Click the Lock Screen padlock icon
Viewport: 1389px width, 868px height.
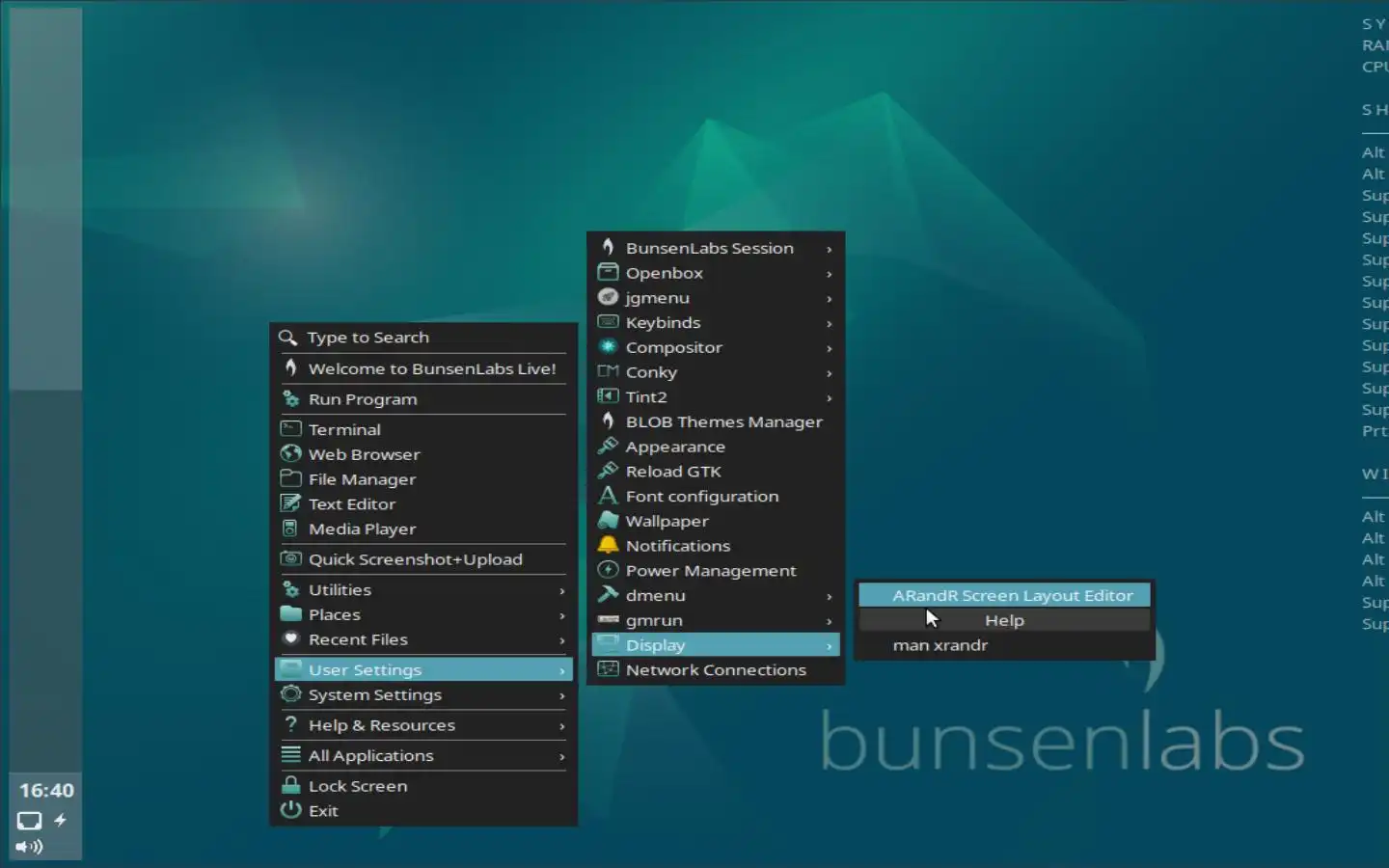(x=290, y=785)
